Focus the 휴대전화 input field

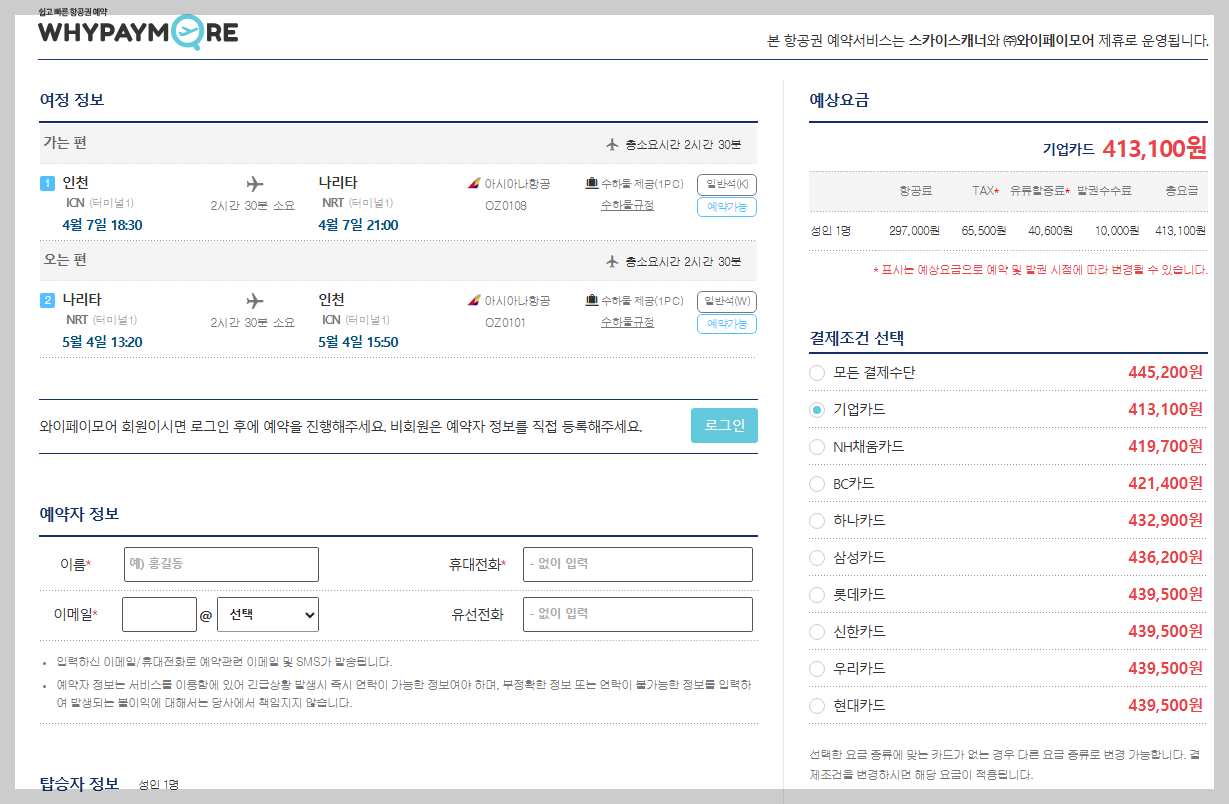coord(638,564)
